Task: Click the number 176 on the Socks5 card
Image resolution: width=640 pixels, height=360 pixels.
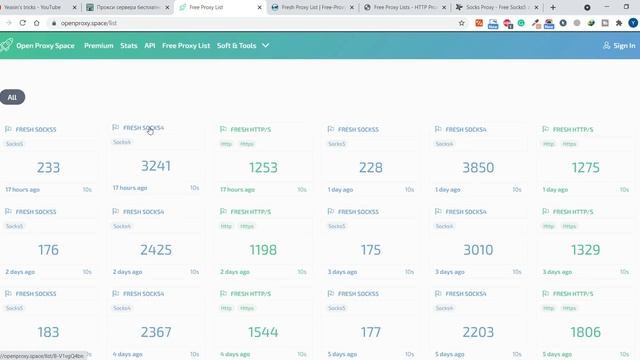Action: [48, 250]
